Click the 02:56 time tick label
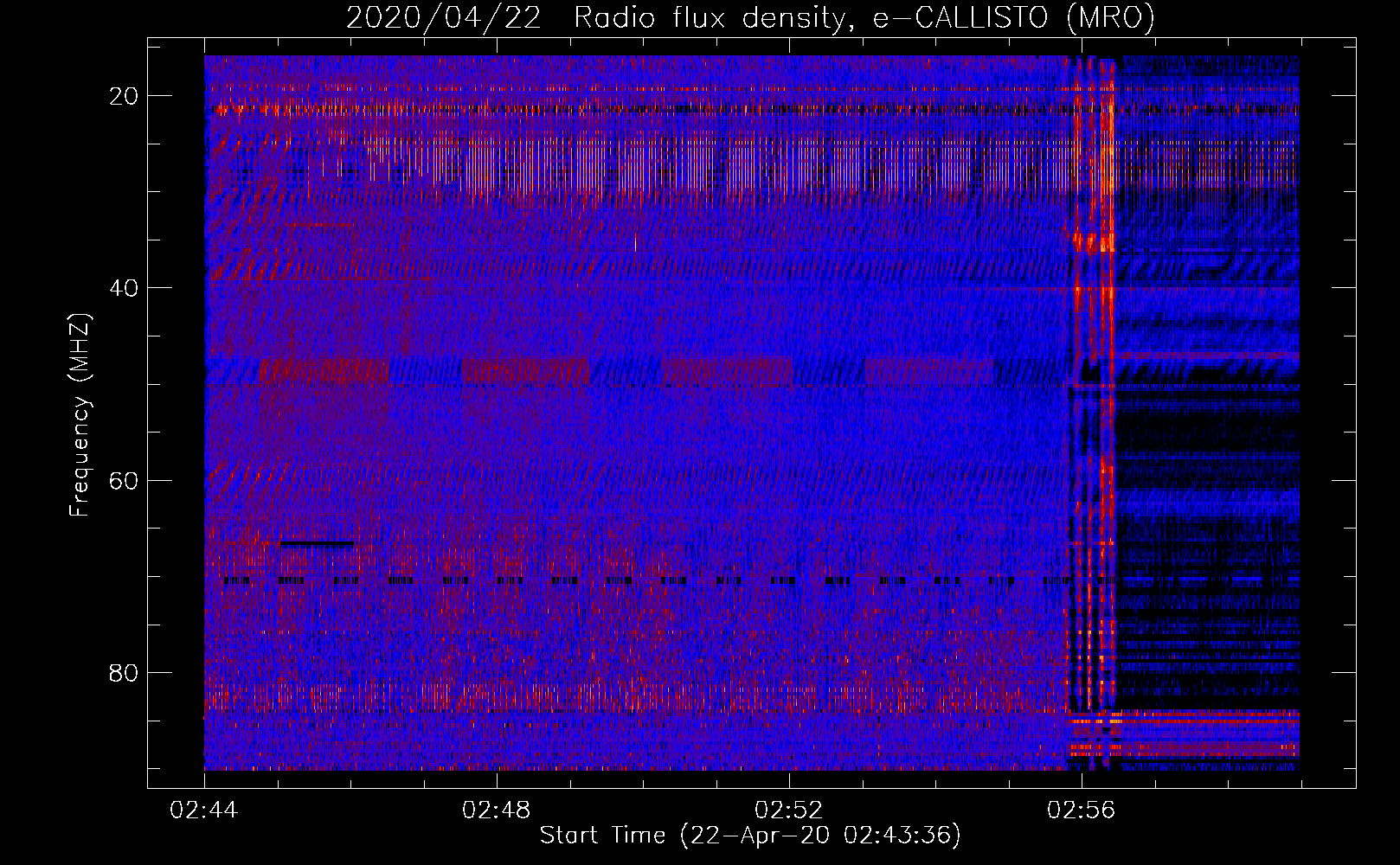This screenshot has width=1400, height=865. pyautogui.click(x=1082, y=811)
